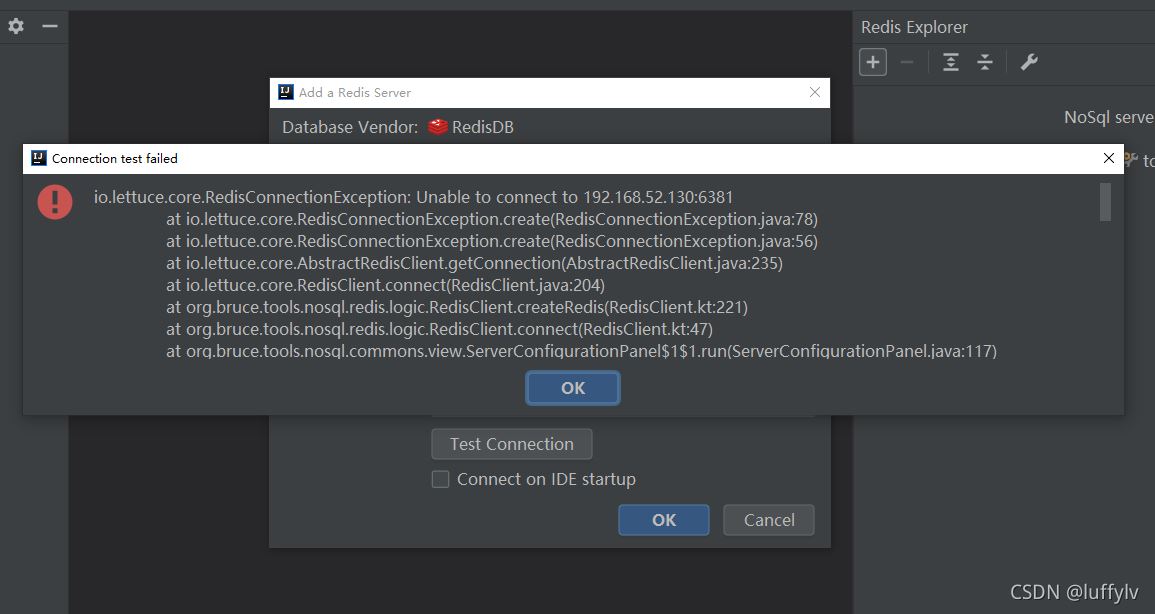Expand all nodes in Redis Explorer
This screenshot has width=1155, height=614.
click(950, 62)
